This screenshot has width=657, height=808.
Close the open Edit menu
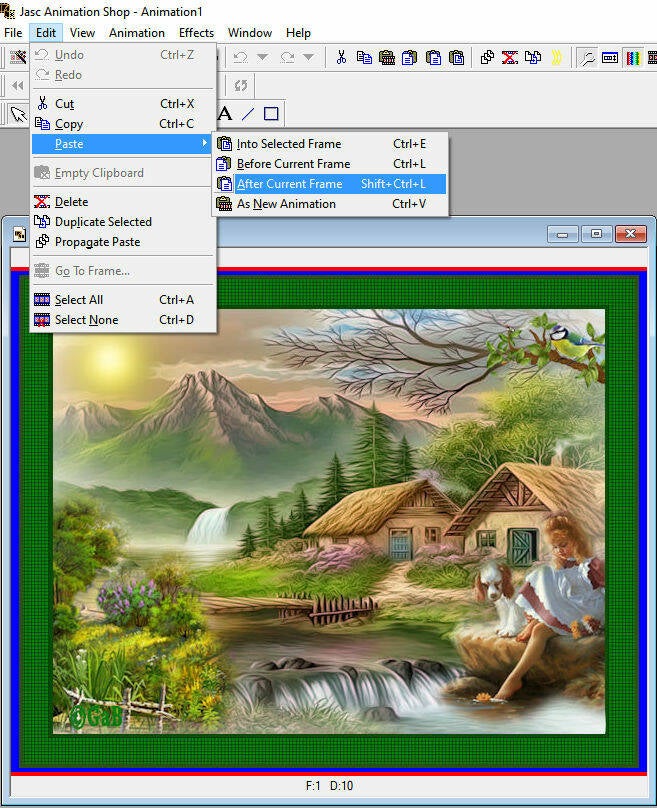tap(46, 32)
